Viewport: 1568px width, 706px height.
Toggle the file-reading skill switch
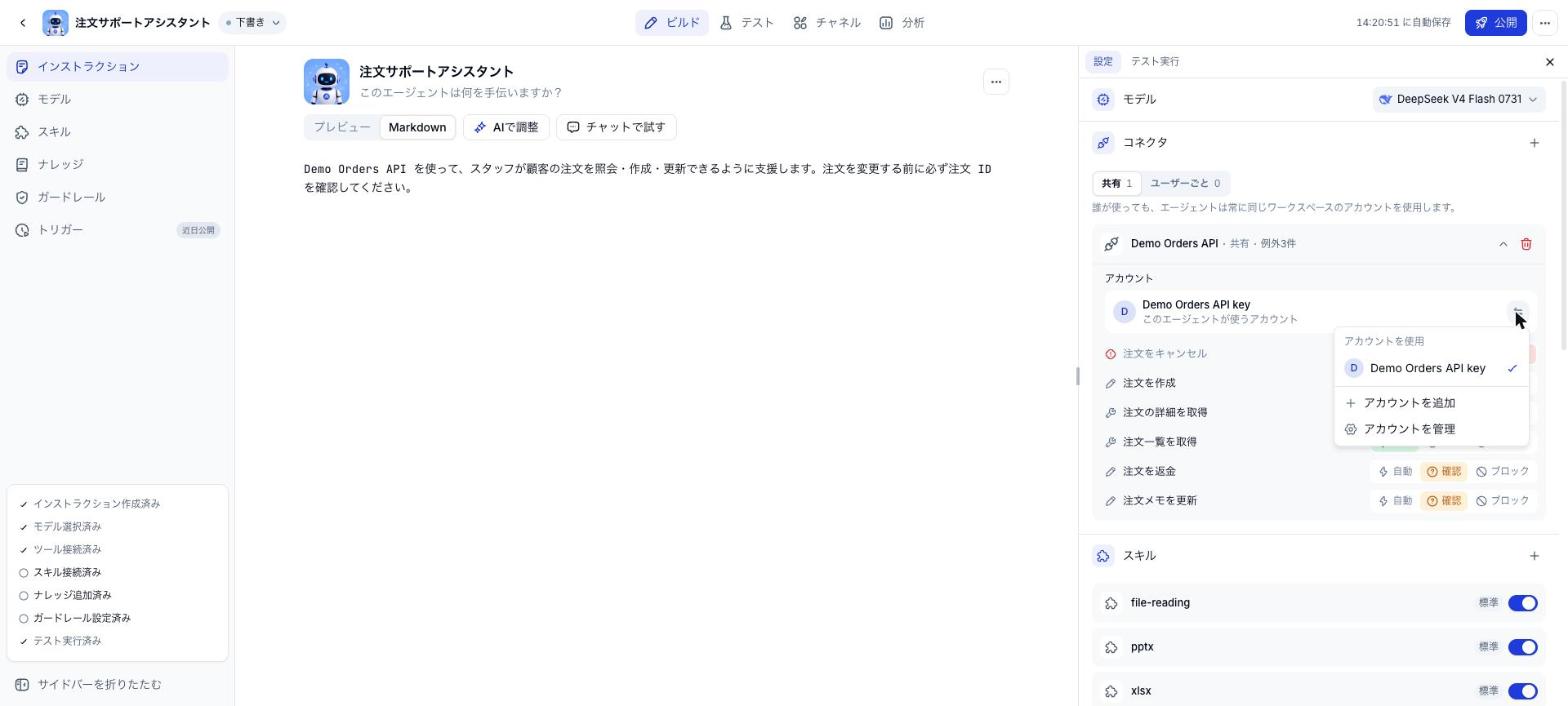pos(1522,603)
